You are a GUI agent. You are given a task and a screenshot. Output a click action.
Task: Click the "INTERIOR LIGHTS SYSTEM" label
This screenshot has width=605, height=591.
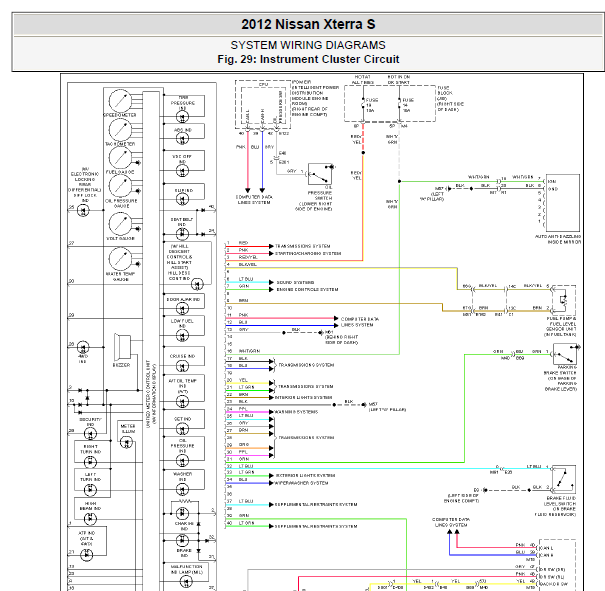304,397
